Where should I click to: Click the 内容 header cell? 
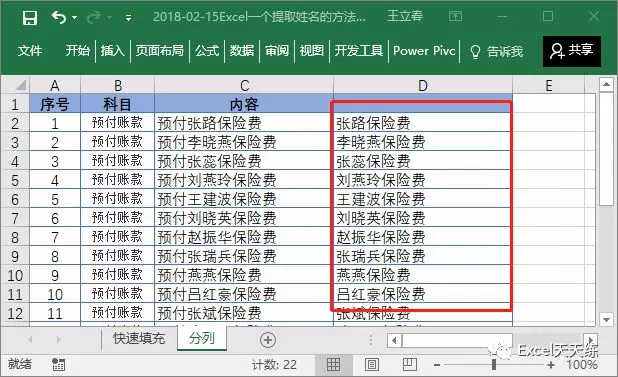click(x=244, y=104)
